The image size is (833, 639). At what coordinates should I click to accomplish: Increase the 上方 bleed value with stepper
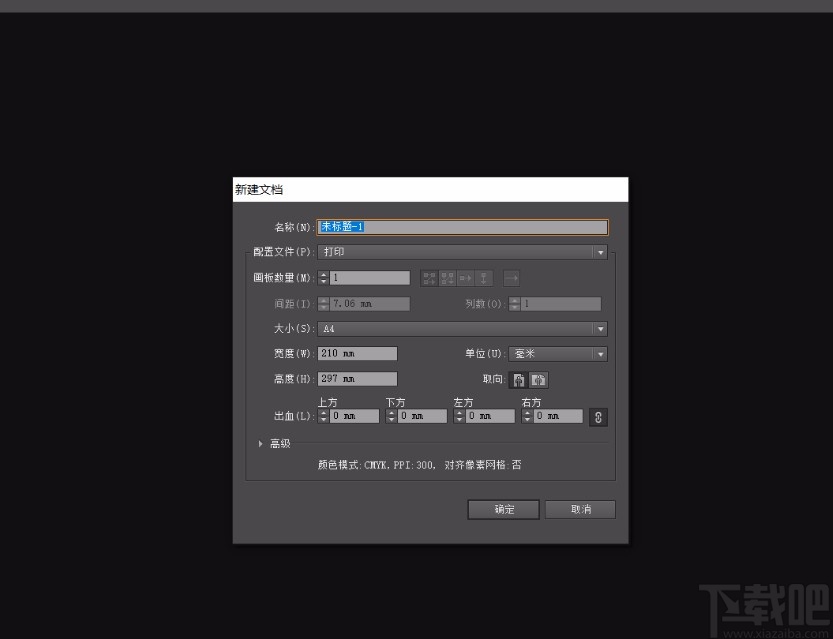pyautogui.click(x=323, y=412)
